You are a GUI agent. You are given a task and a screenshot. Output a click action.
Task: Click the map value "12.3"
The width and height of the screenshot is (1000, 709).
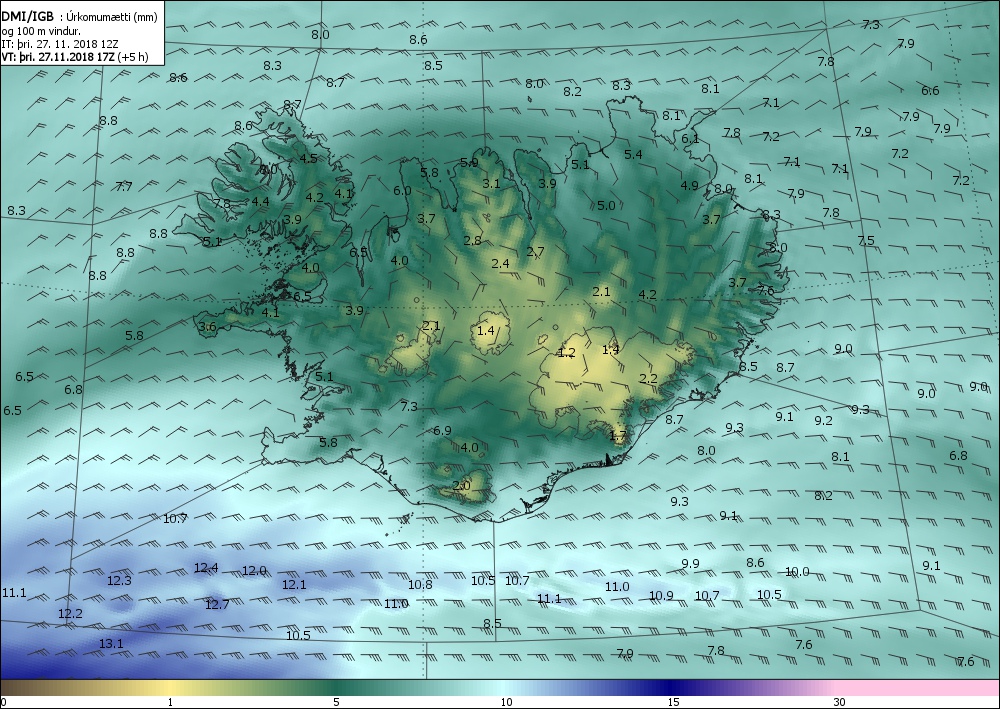click(119, 581)
